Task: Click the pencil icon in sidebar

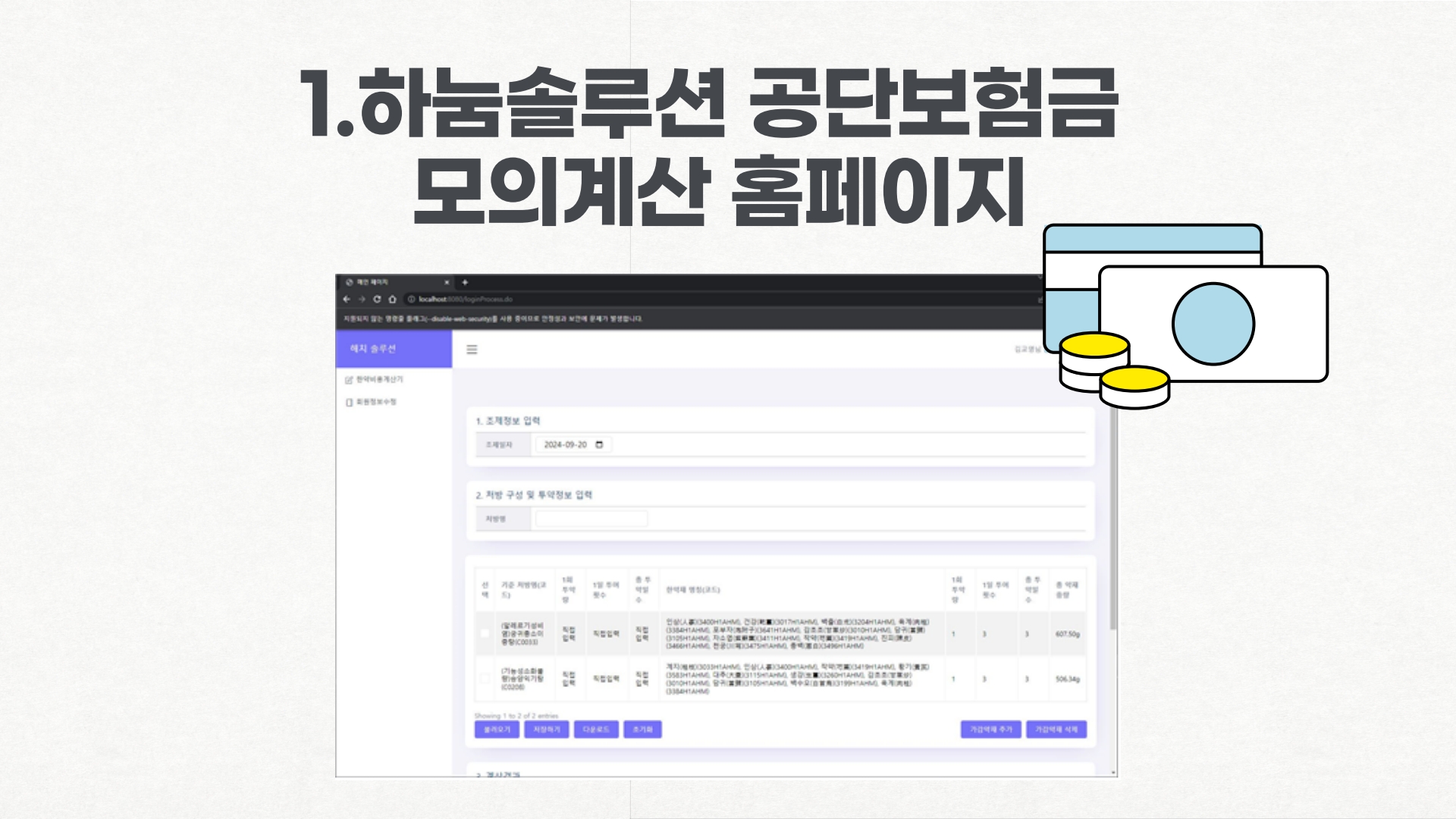Action: [349, 380]
